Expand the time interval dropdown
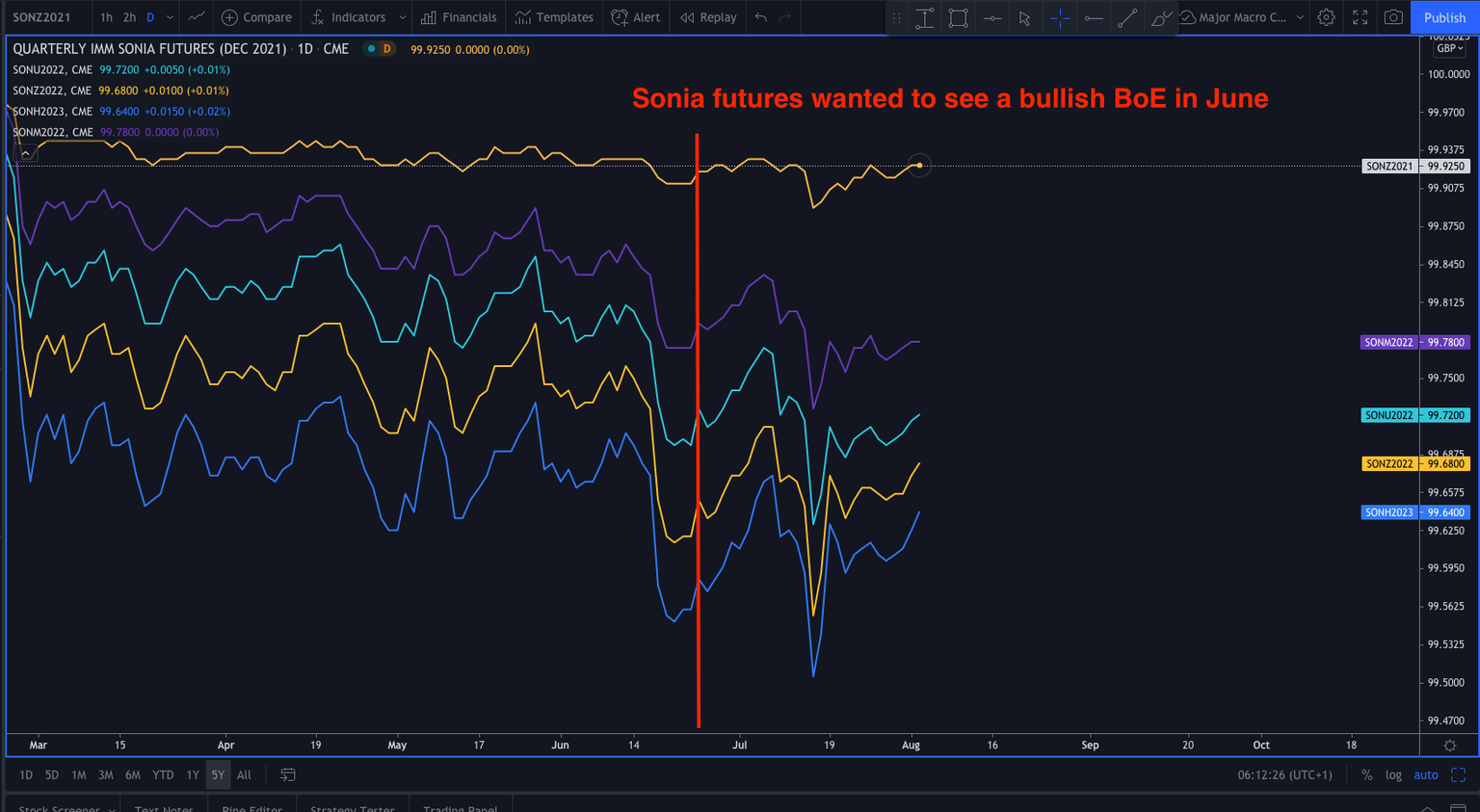 pos(171,17)
